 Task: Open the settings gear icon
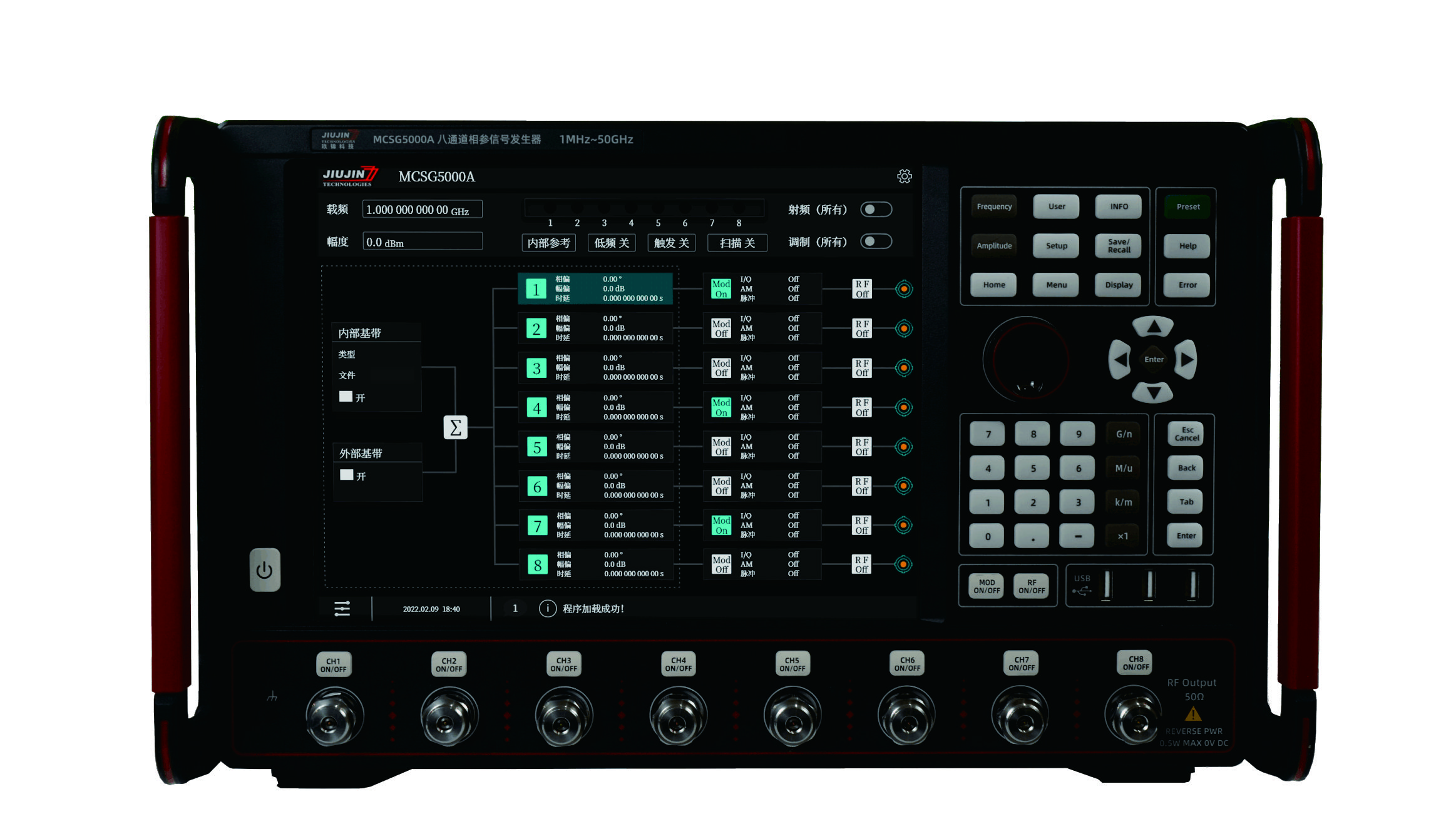pos(904,176)
